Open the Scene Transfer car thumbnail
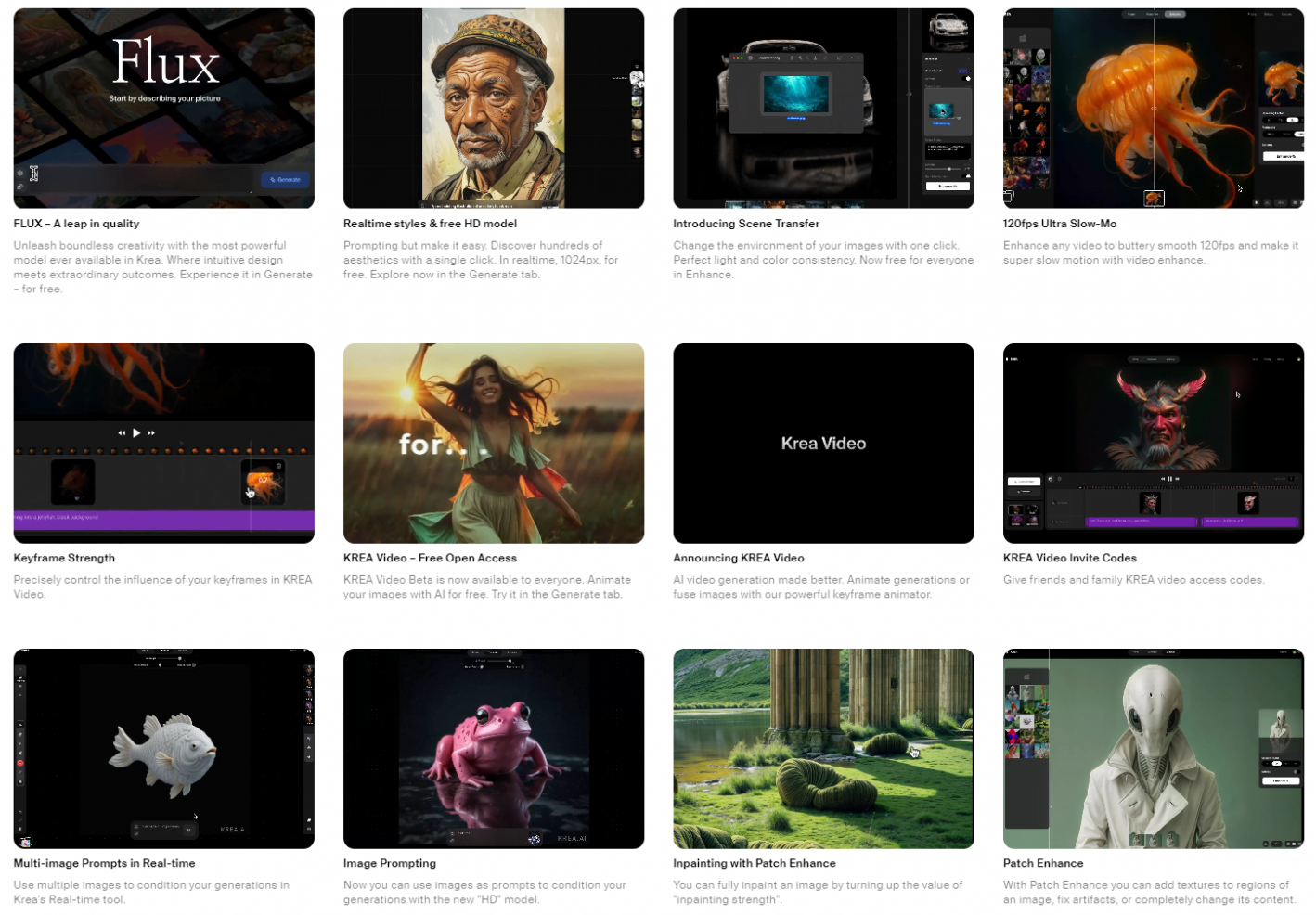 [823, 108]
